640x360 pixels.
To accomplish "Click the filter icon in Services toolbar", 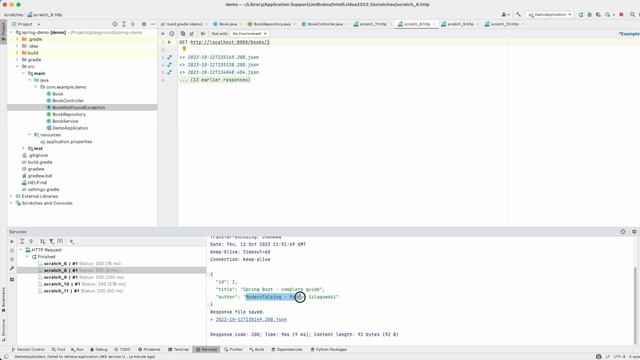I will [51, 242].
